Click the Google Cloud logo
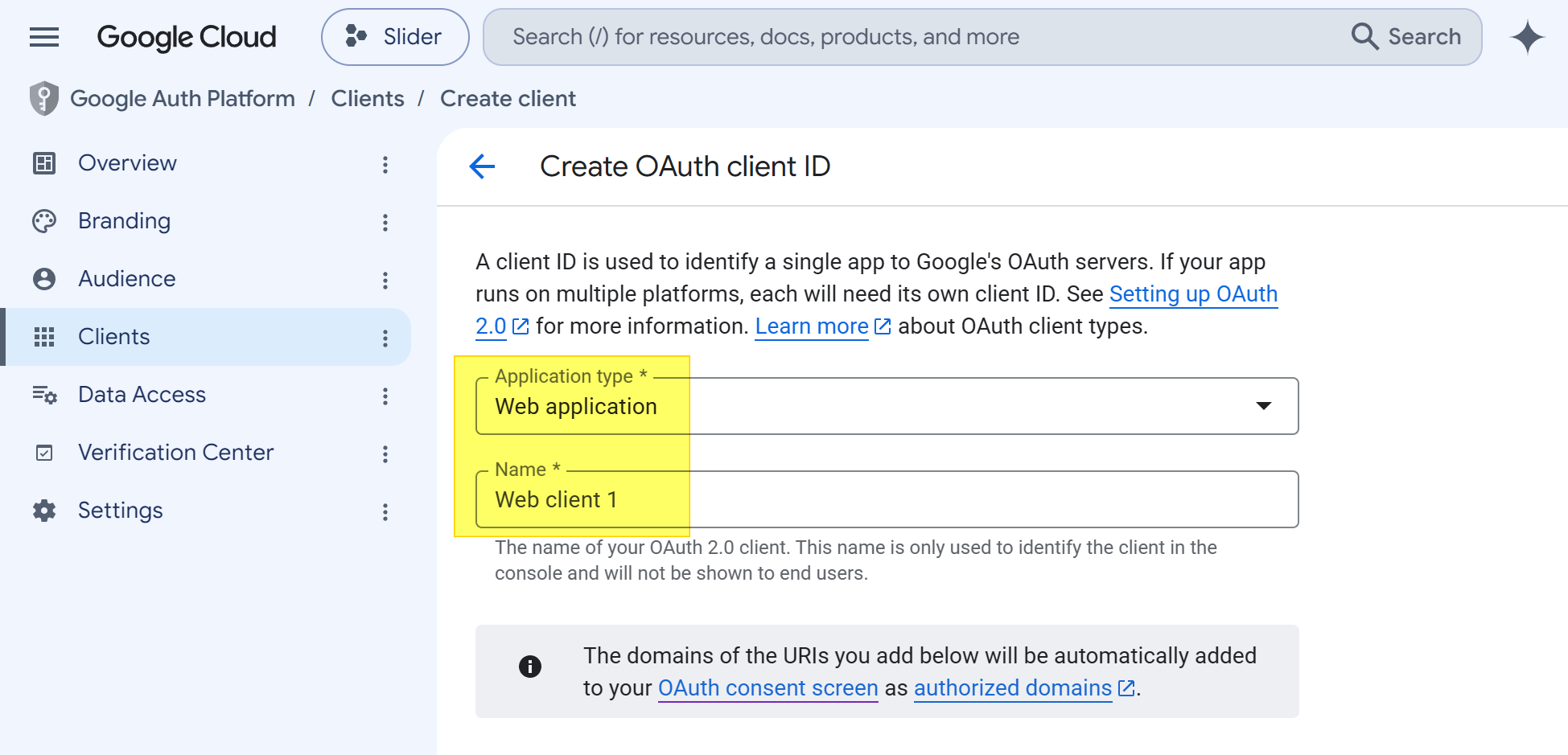Screen dimensions: 1568x755 click(x=187, y=37)
